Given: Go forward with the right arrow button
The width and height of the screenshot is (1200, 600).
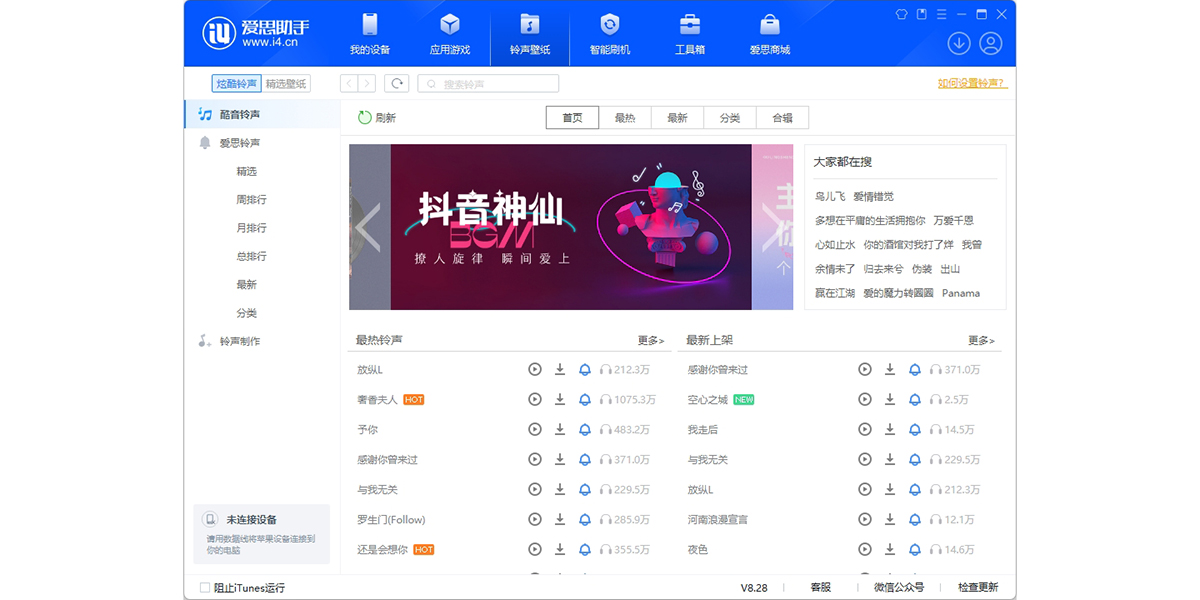Looking at the screenshot, I should 367,84.
